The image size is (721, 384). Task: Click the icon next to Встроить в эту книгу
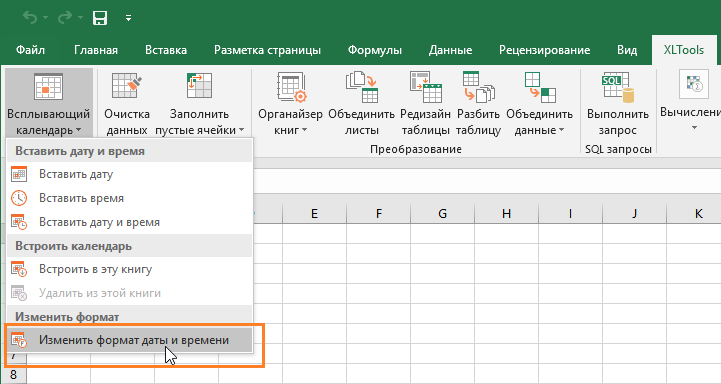click(19, 269)
